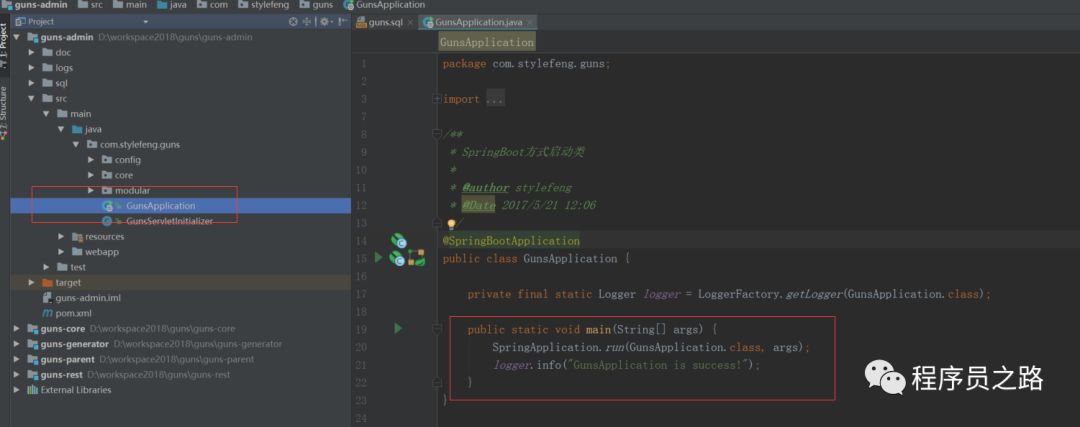Image resolution: width=1080 pixels, height=427 pixels.
Task: Expand the guns-parent module
Action: tap(17, 359)
